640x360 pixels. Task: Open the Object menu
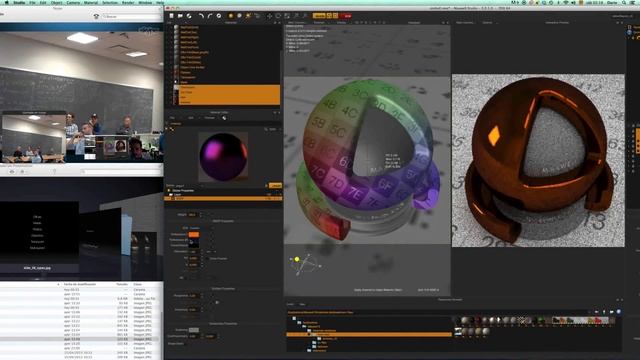click(x=56, y=2)
